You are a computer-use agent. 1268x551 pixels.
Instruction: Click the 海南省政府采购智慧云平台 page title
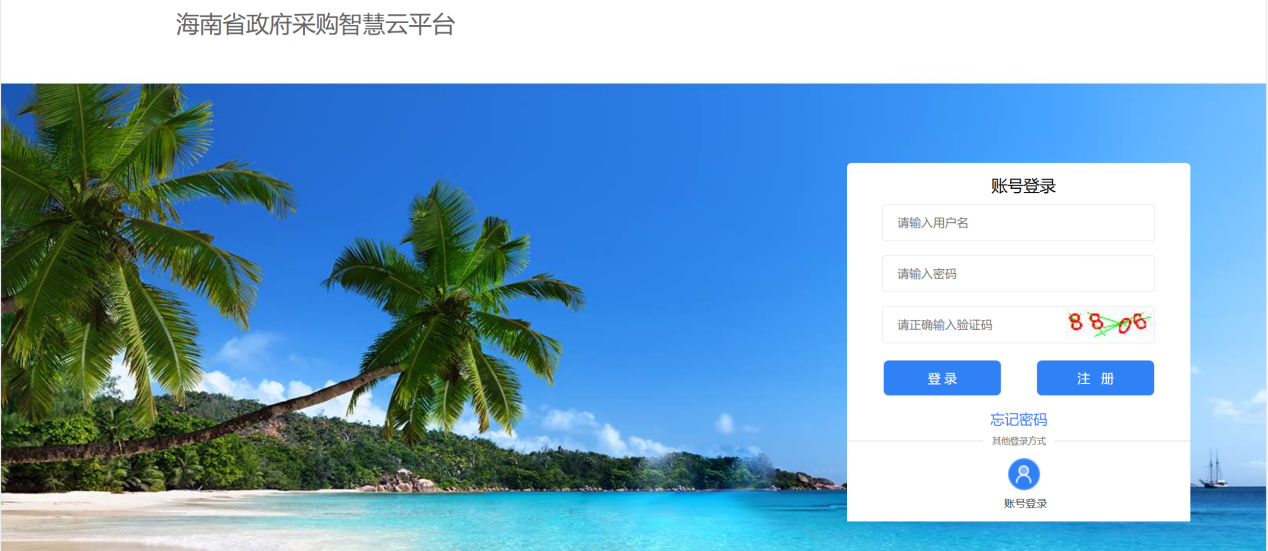(315, 25)
